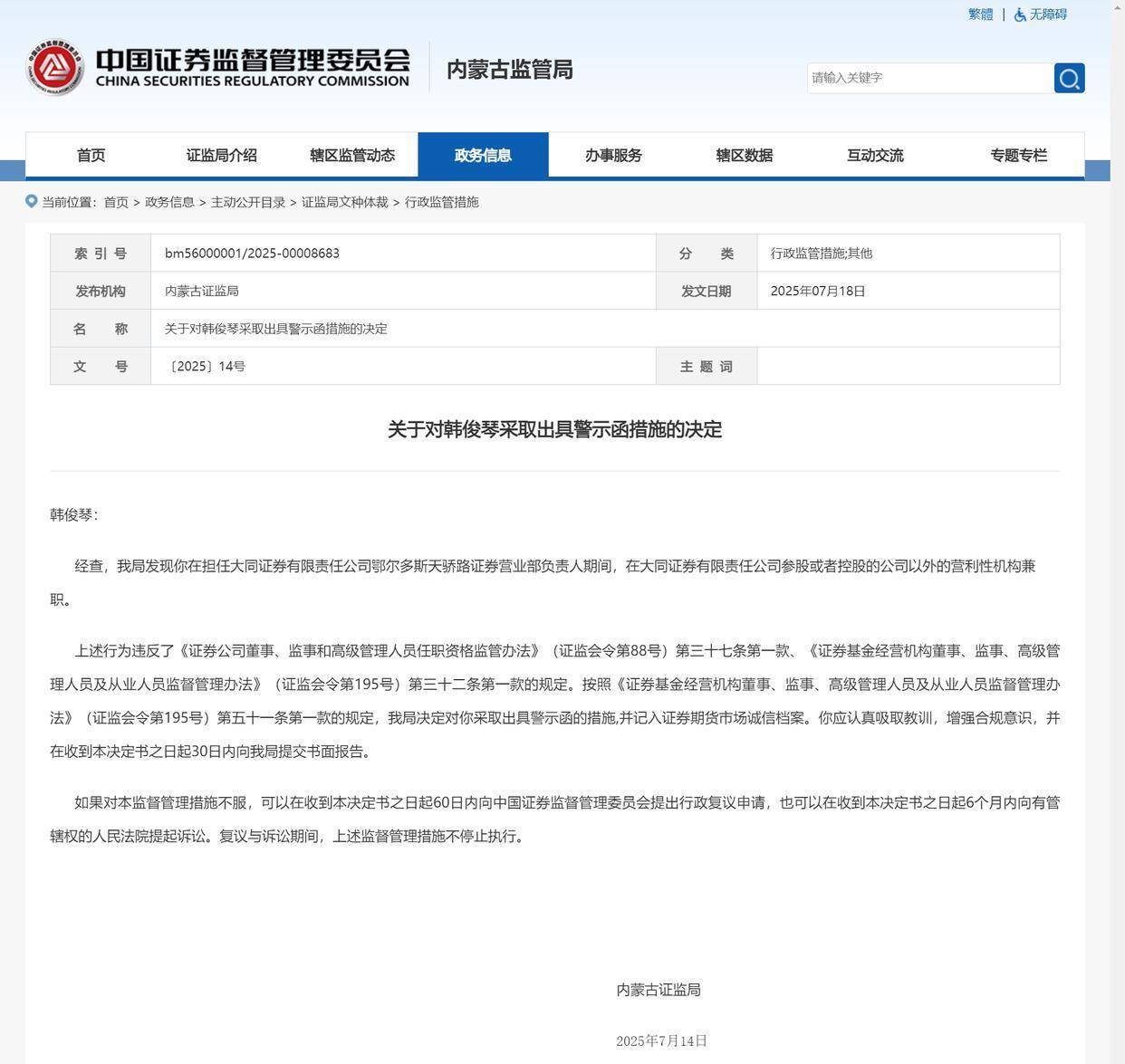Click the CSRC red emblem logo
This screenshot has height=1064, width=1125.
pos(55,68)
